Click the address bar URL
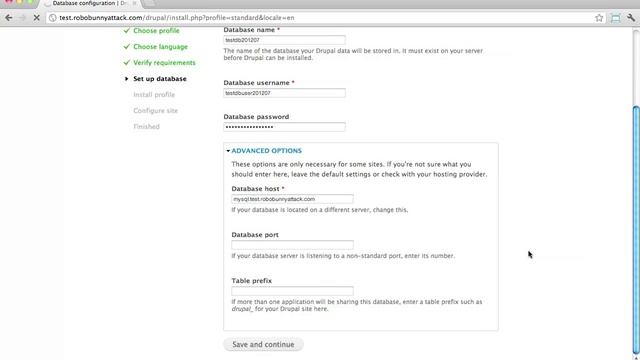This screenshot has height=360, width=640. point(177,18)
